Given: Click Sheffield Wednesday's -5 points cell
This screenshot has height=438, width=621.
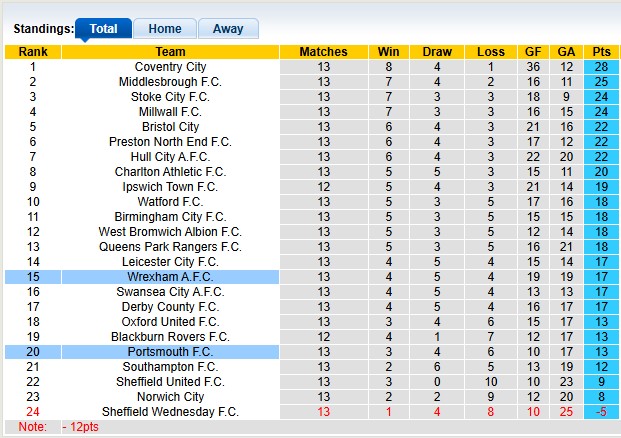Looking at the screenshot, I should pyautogui.click(x=602, y=412).
